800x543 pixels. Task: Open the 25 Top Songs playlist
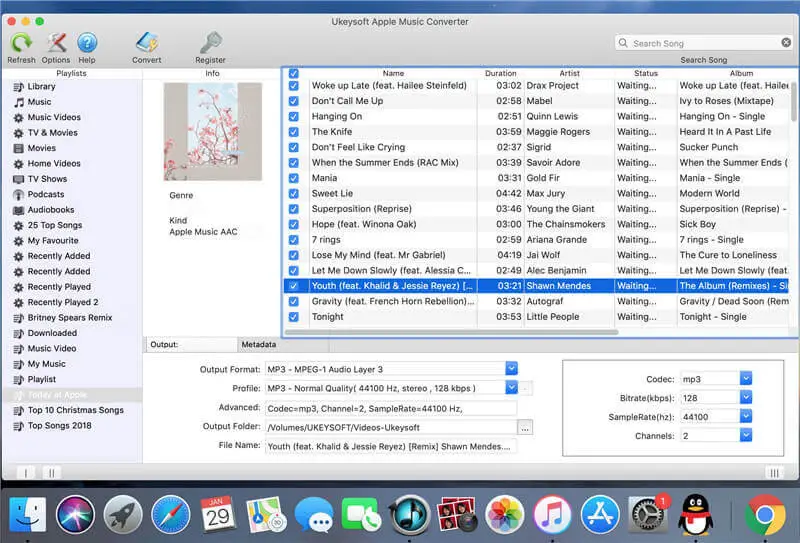(x=55, y=225)
